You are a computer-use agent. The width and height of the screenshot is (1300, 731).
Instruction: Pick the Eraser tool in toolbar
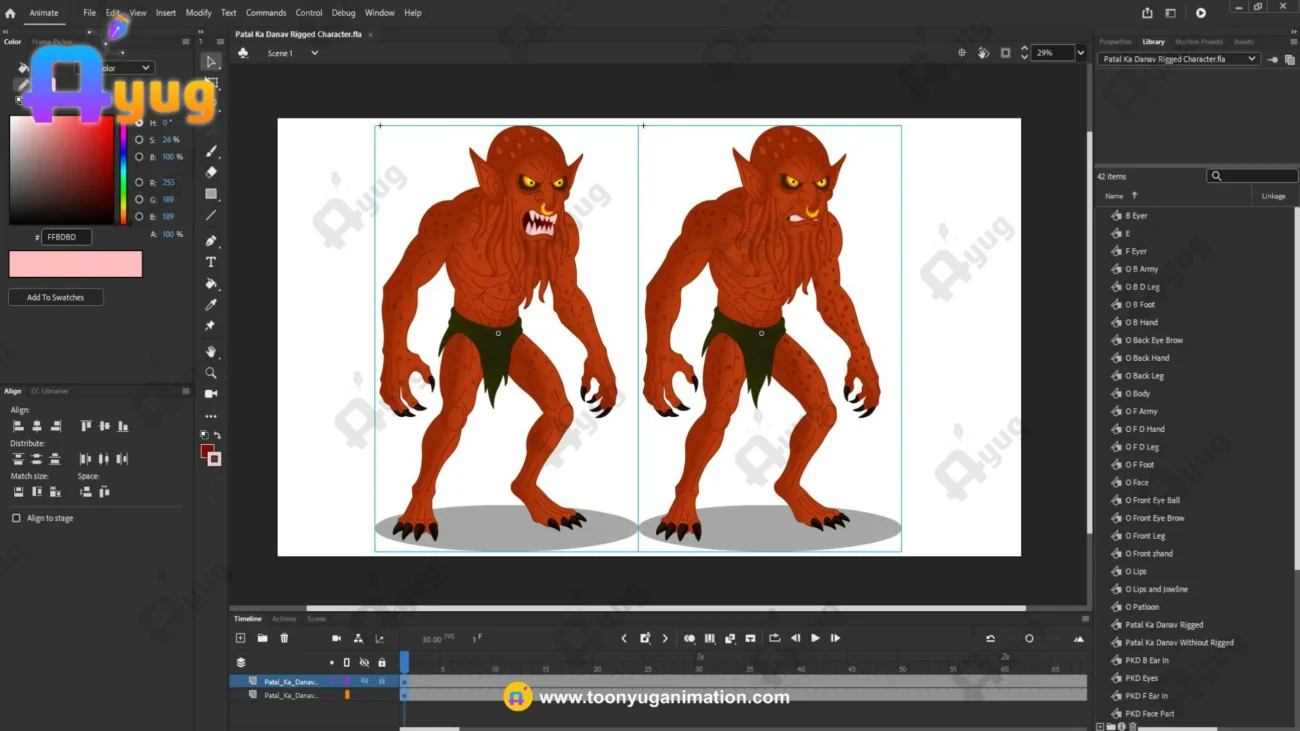211,172
